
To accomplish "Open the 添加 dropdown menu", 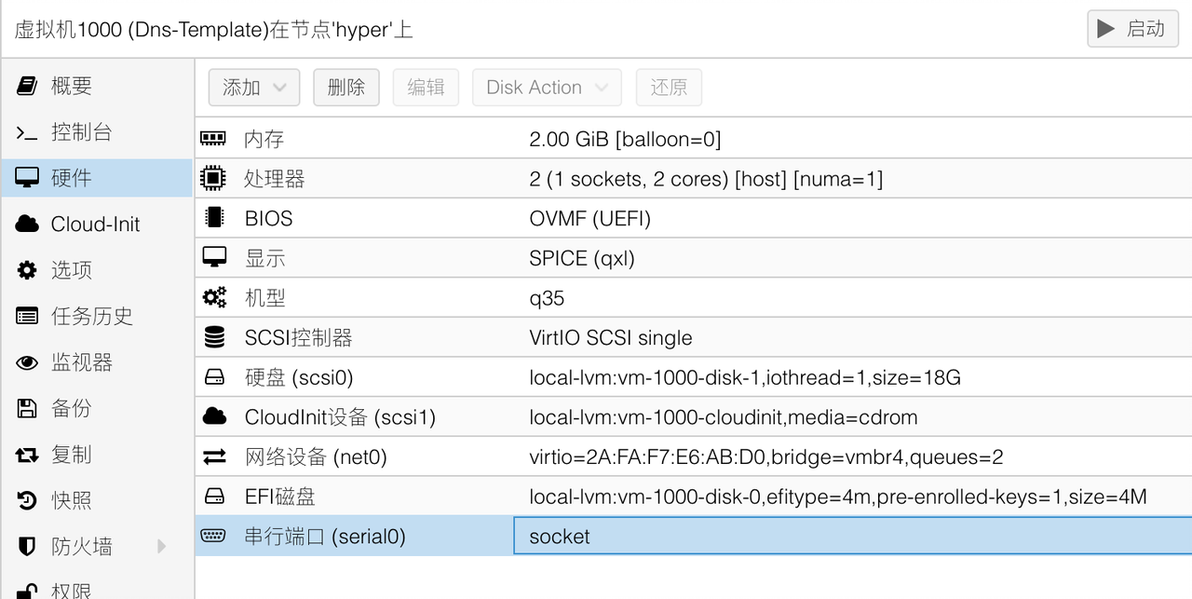I will pos(254,87).
